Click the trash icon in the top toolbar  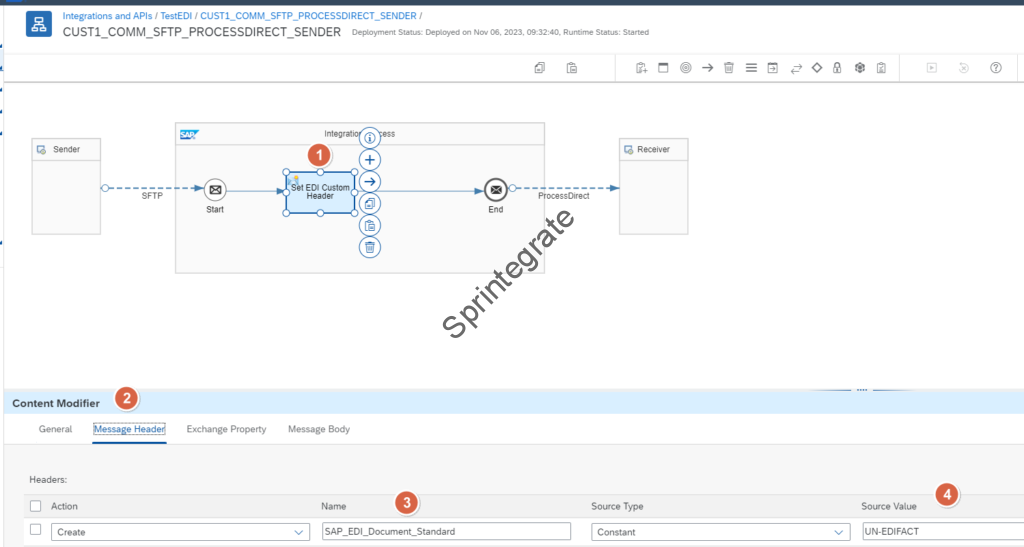click(729, 68)
